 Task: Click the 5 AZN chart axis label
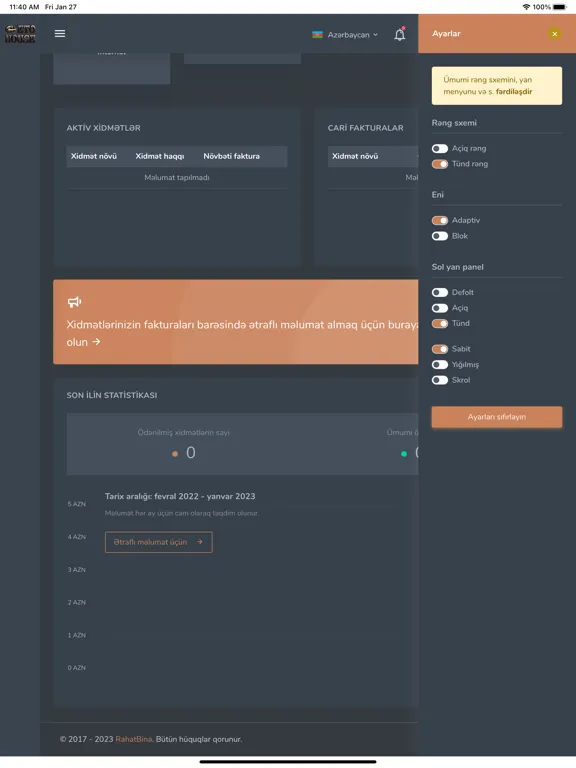(x=76, y=504)
